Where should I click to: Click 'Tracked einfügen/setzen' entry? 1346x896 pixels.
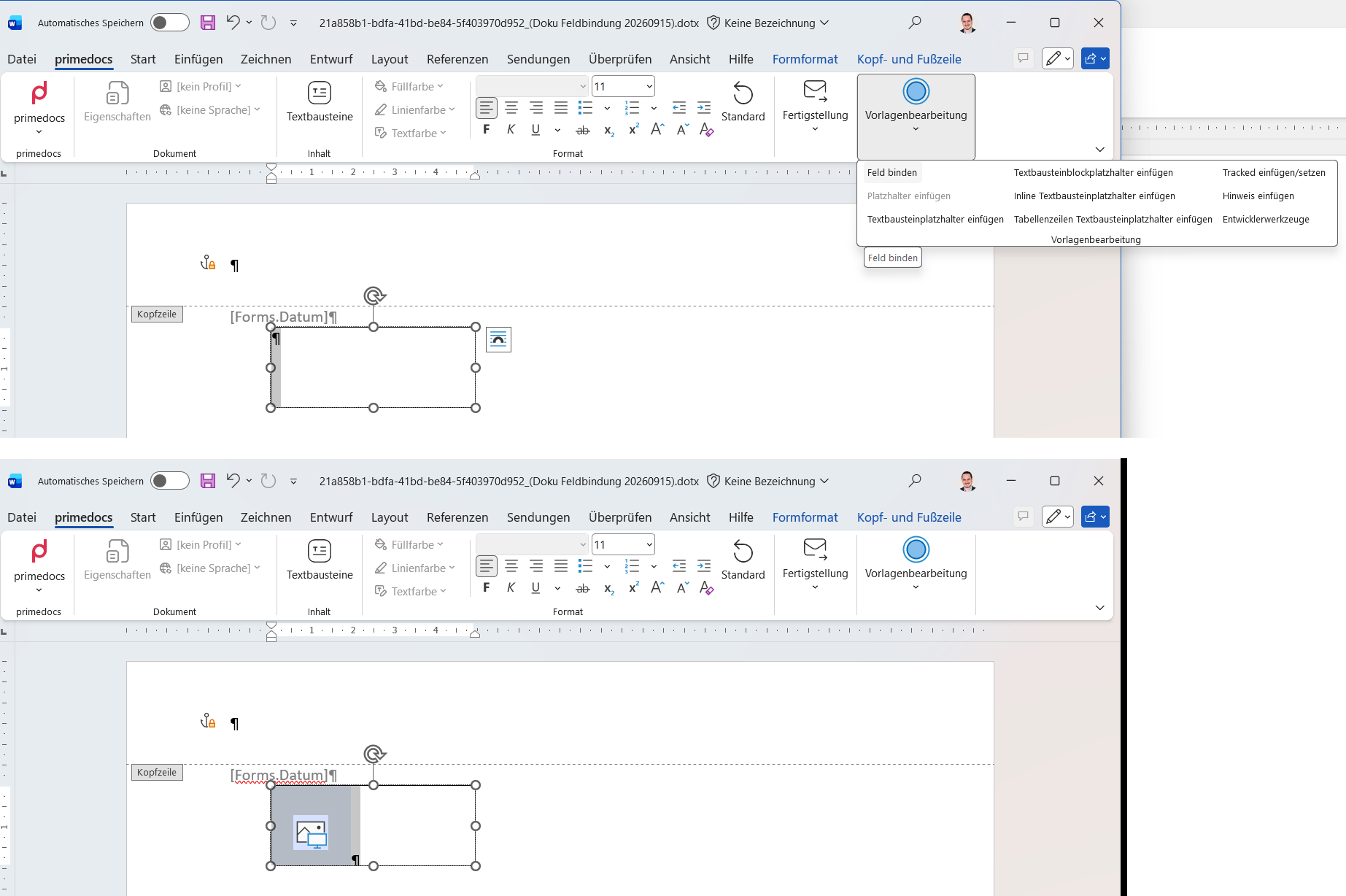[x=1274, y=173]
